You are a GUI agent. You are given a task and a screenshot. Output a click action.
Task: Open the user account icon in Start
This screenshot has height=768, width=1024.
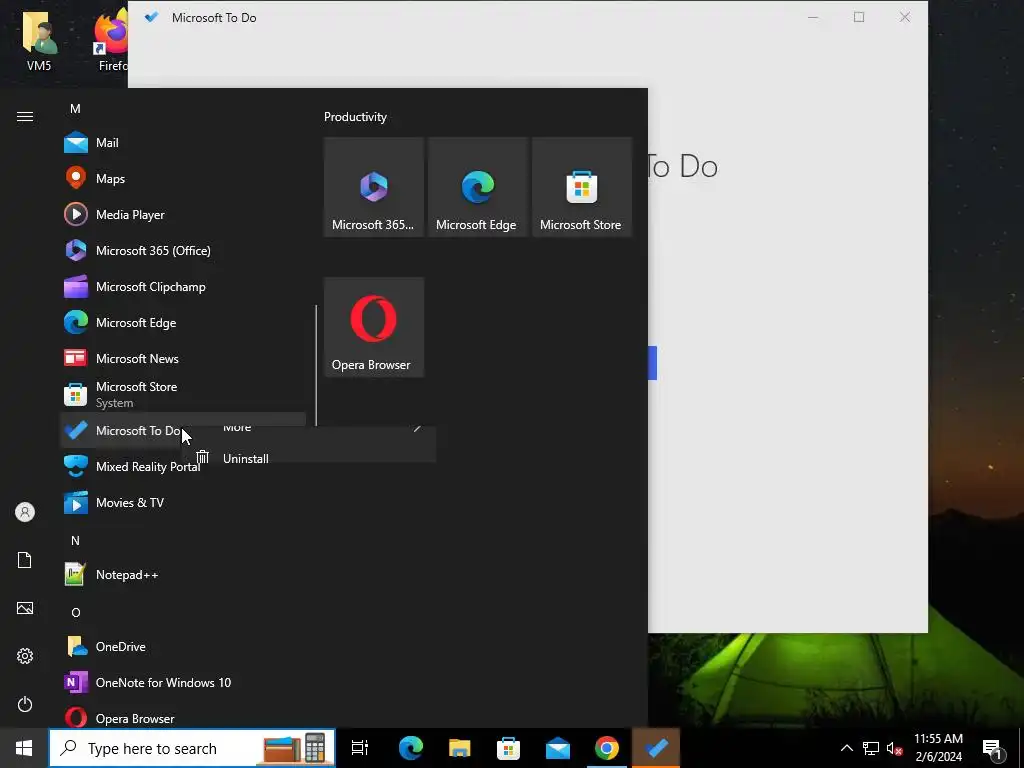click(25, 512)
